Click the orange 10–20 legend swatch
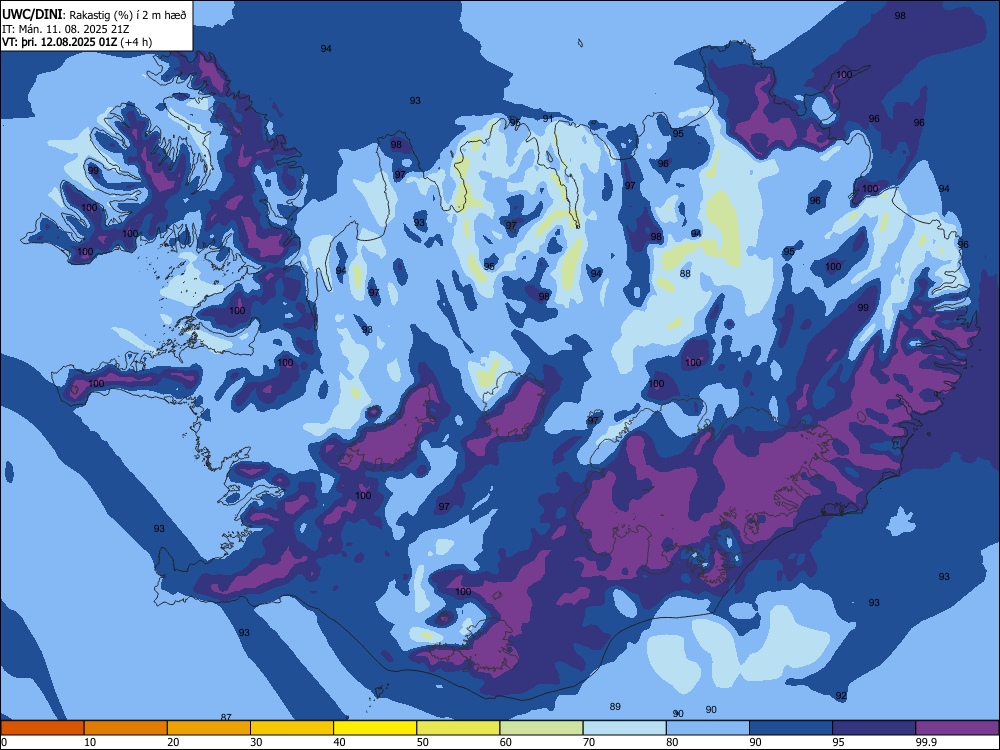The image size is (1000, 750). (x=126, y=728)
